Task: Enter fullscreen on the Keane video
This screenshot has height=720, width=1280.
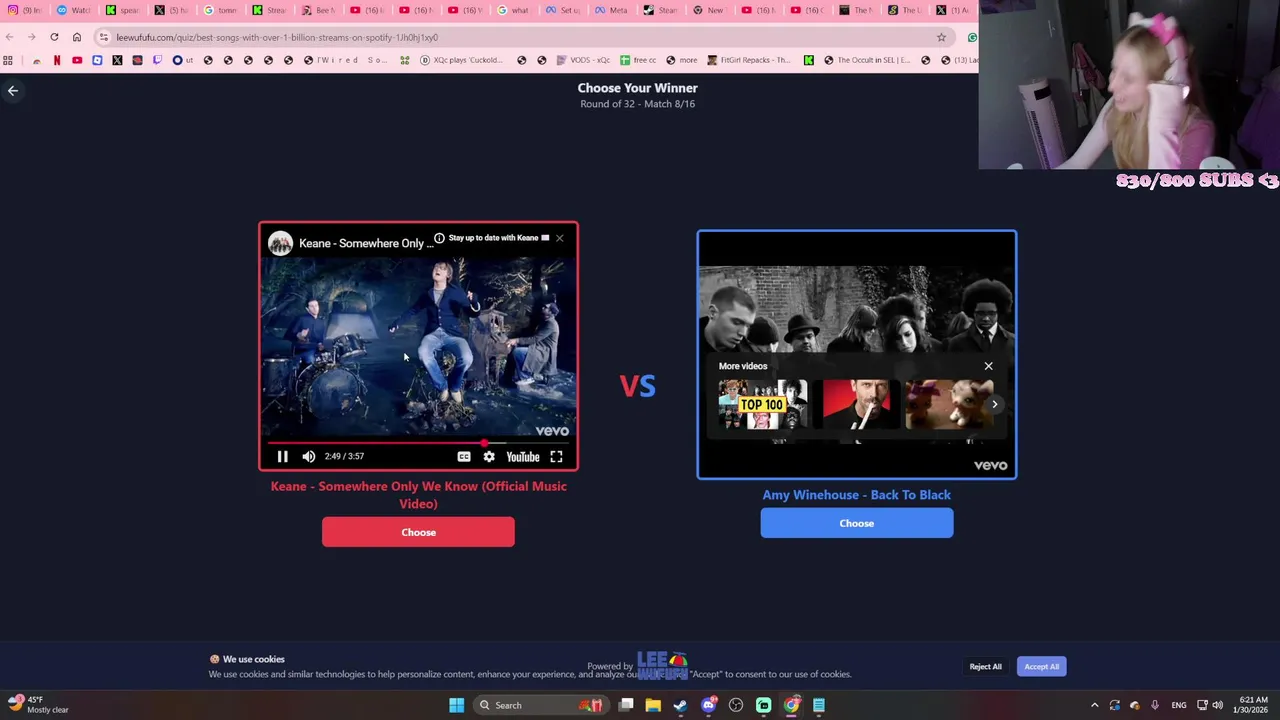Action: [556, 457]
